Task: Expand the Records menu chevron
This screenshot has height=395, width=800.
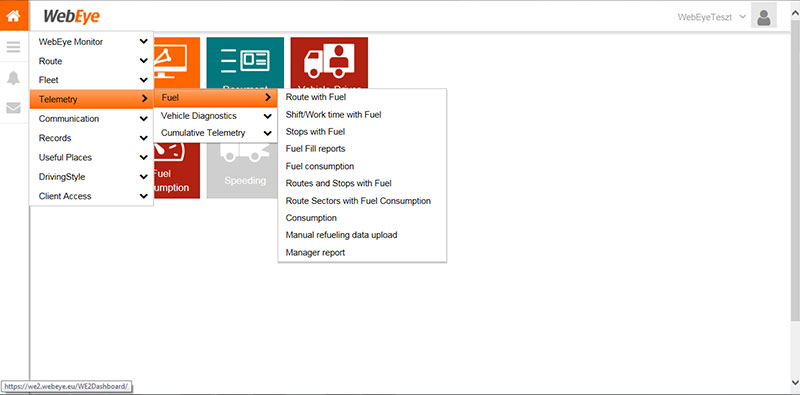Action: (x=143, y=138)
